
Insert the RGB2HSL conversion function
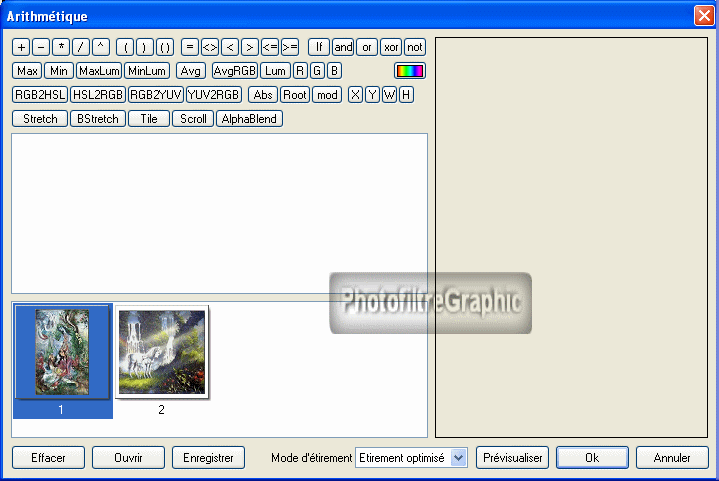pyautogui.click(x=40, y=95)
